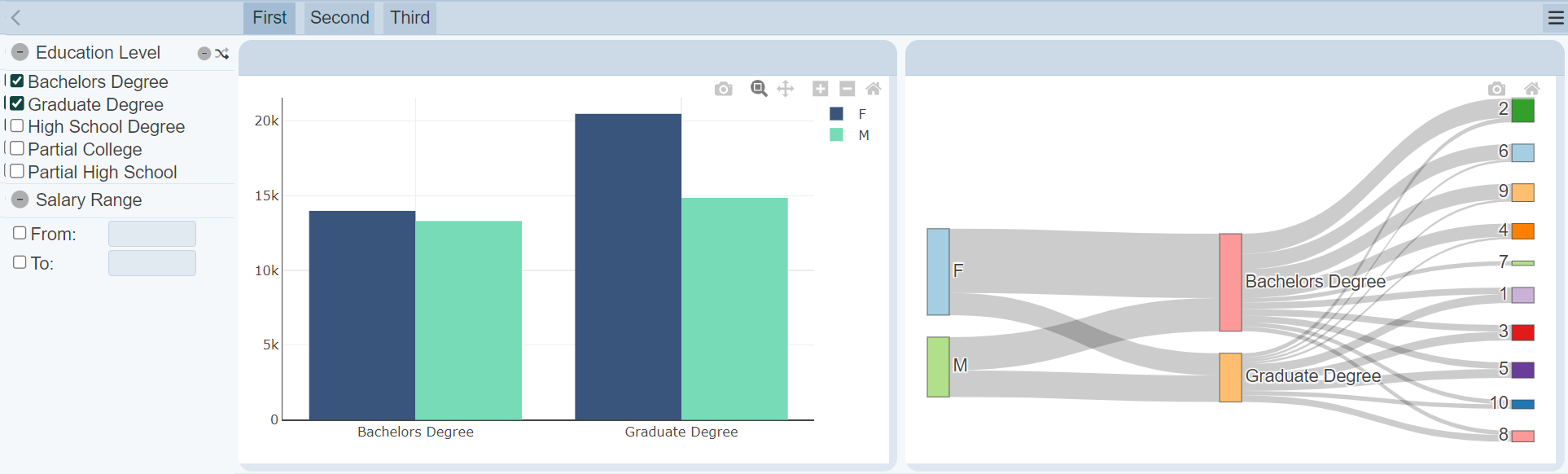Click the back arrow at top left
Screen dimensions: 1568x474
coord(16,17)
